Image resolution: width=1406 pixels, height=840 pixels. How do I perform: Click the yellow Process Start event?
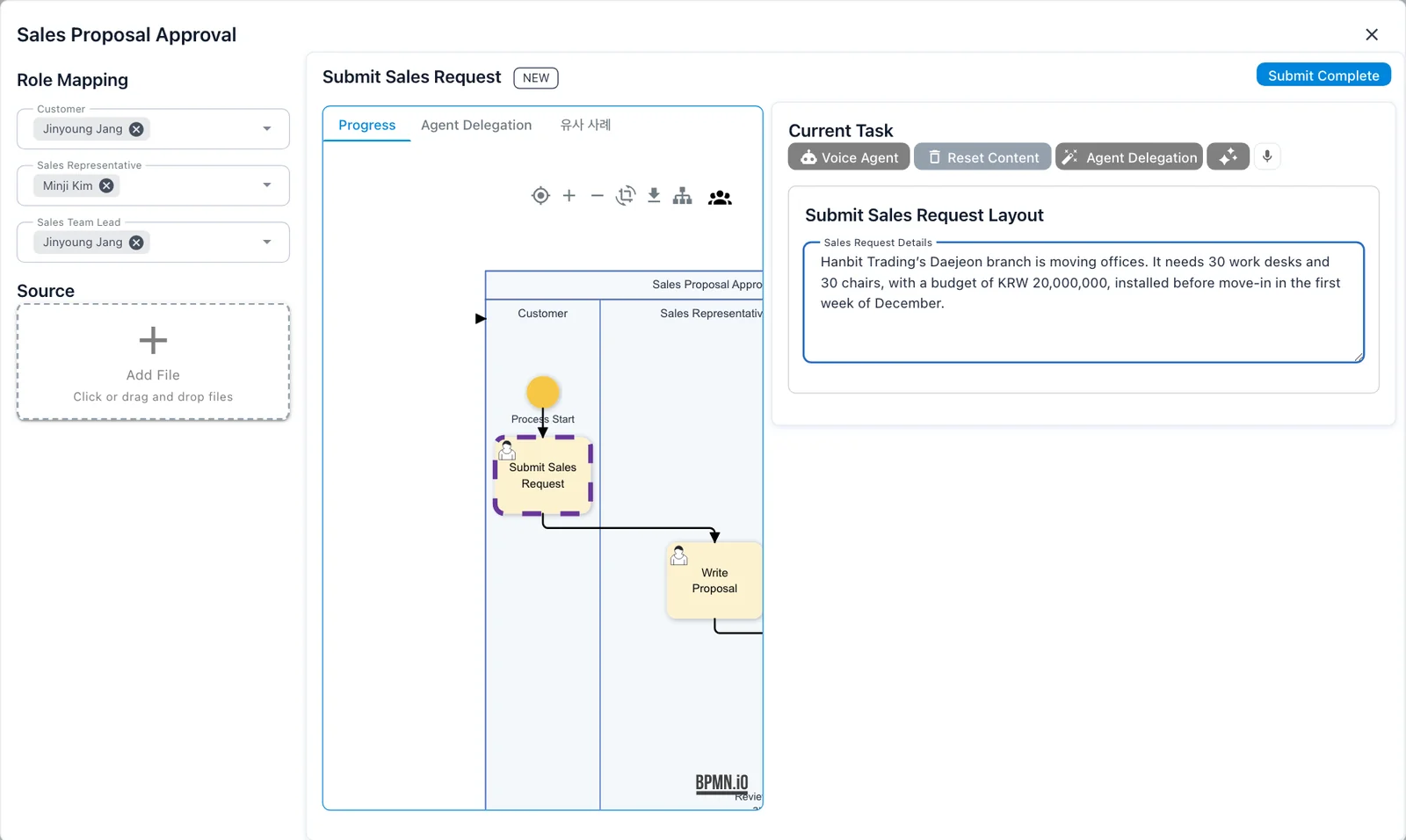point(543,392)
